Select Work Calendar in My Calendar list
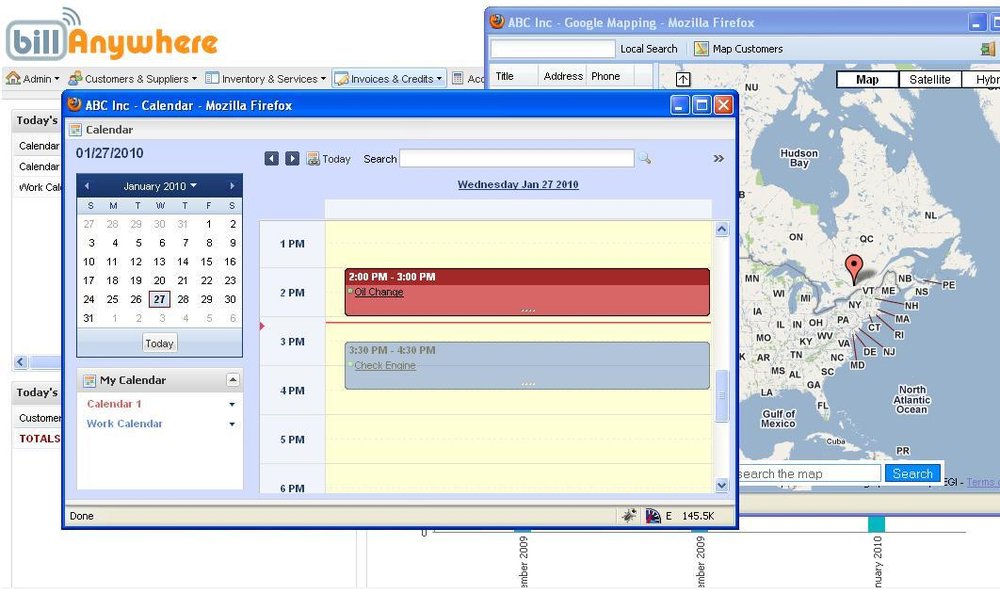Screen dimensions: 1000x590 [x=124, y=424]
